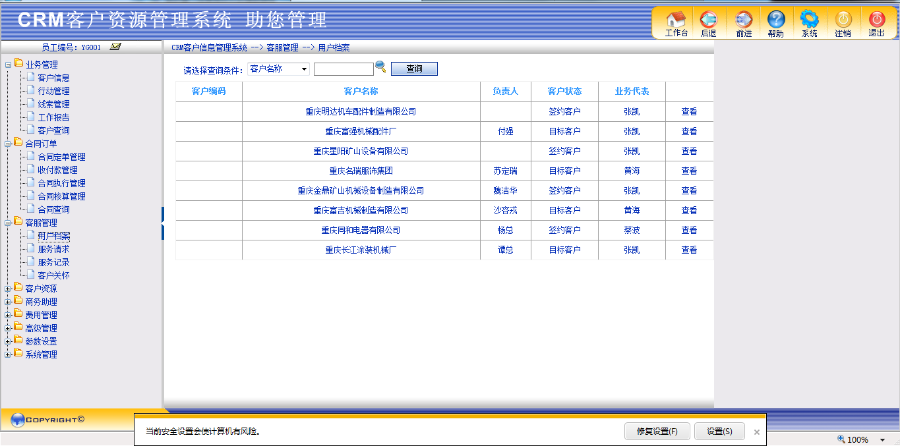Screen dimensions: 900x446
Task: Click the 前进 forward arrow icon
Action: click(x=743, y=20)
